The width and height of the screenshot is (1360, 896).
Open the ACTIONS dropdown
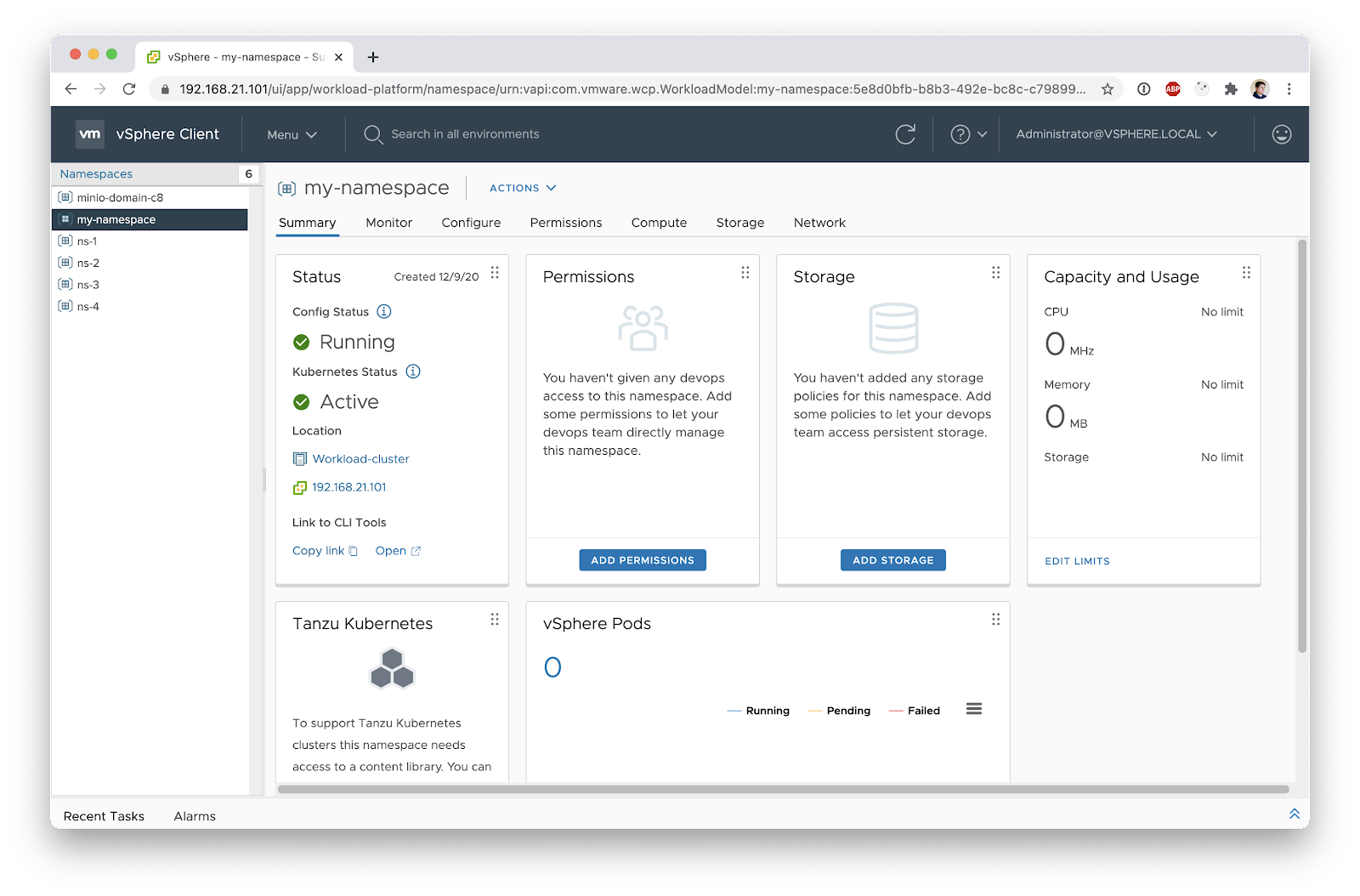523,188
